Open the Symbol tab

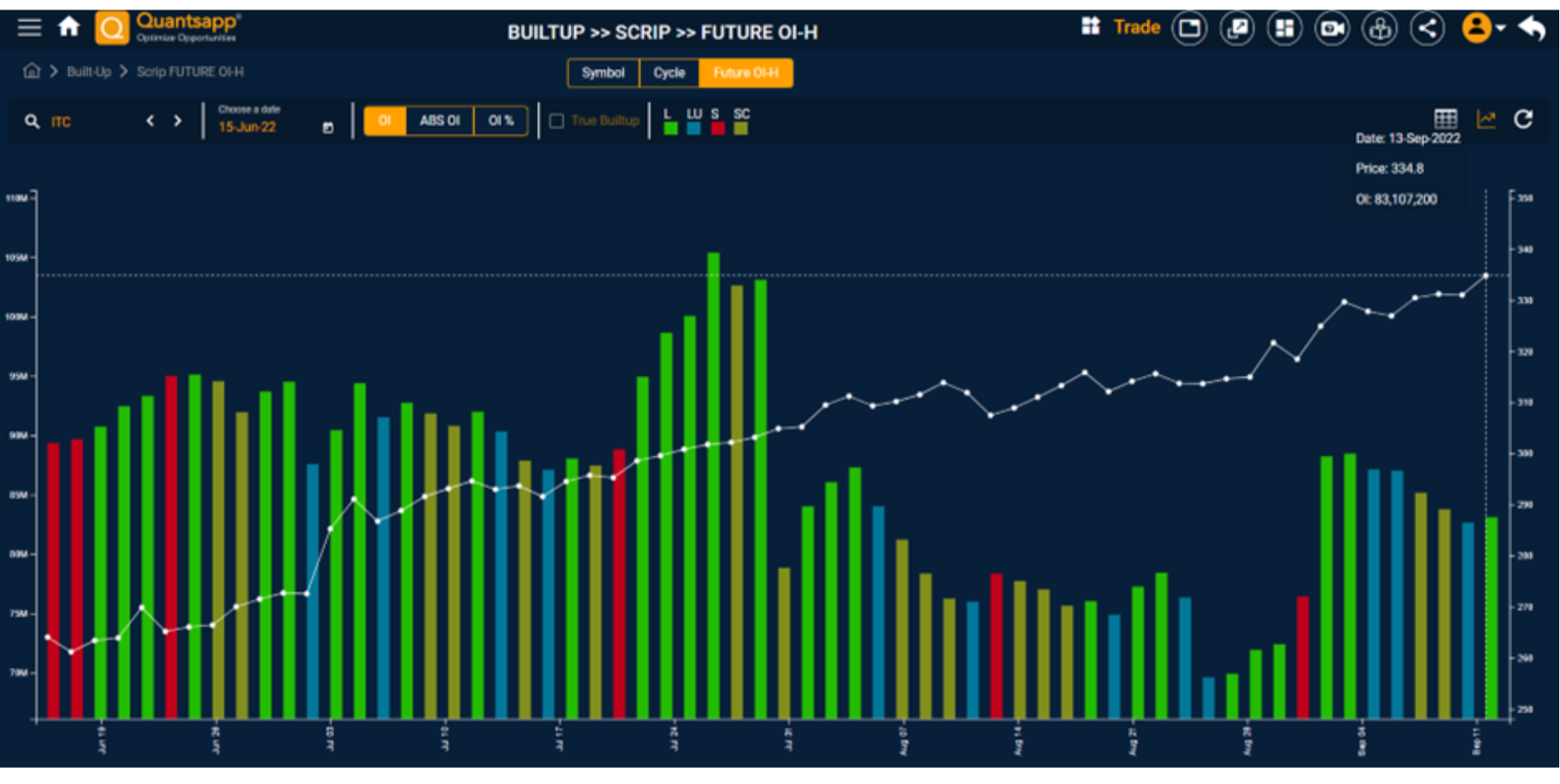[603, 73]
